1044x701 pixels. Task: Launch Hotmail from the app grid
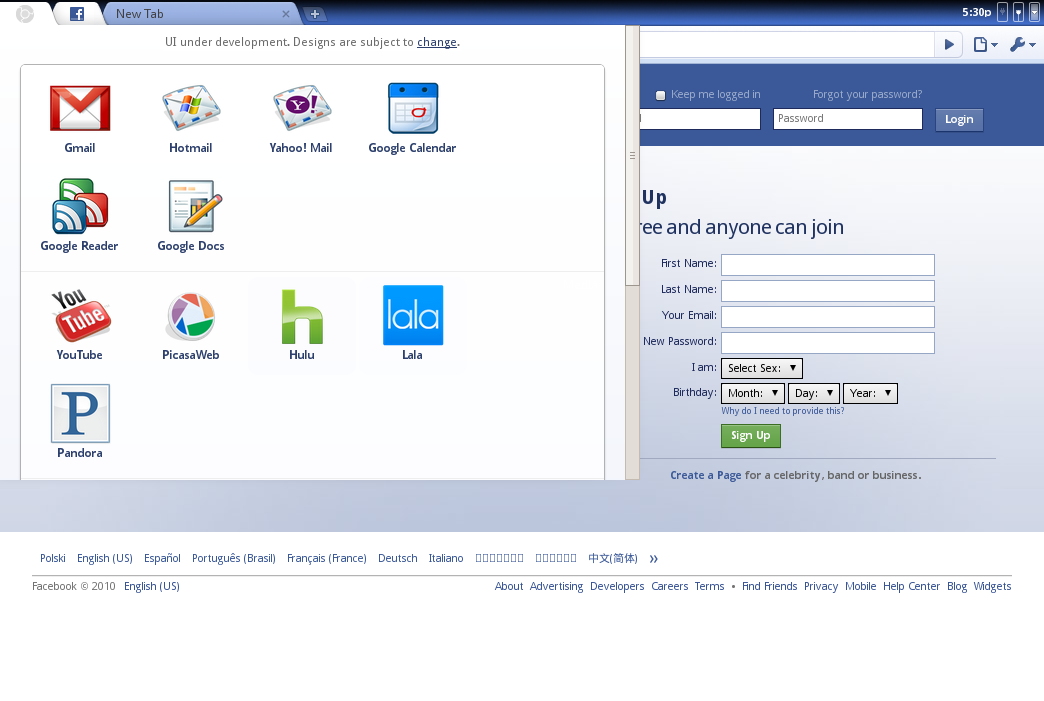coord(190,109)
